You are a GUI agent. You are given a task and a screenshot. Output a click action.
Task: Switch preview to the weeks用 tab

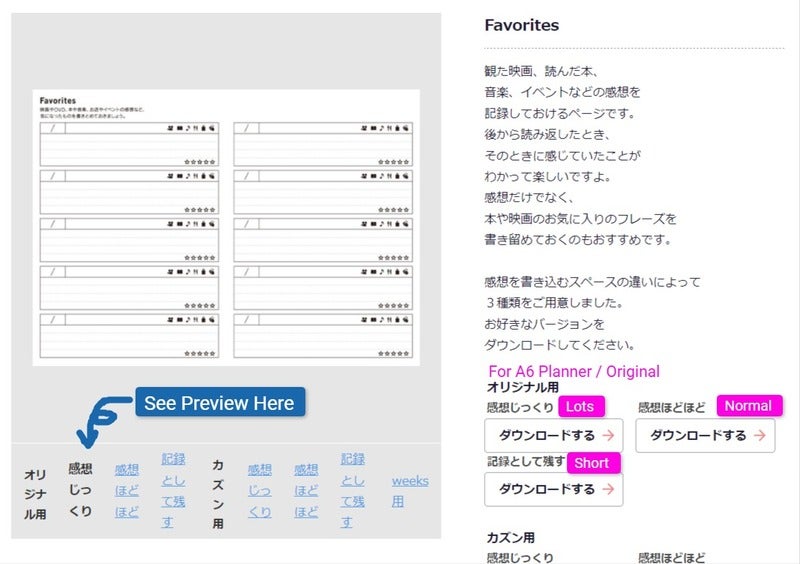point(410,490)
